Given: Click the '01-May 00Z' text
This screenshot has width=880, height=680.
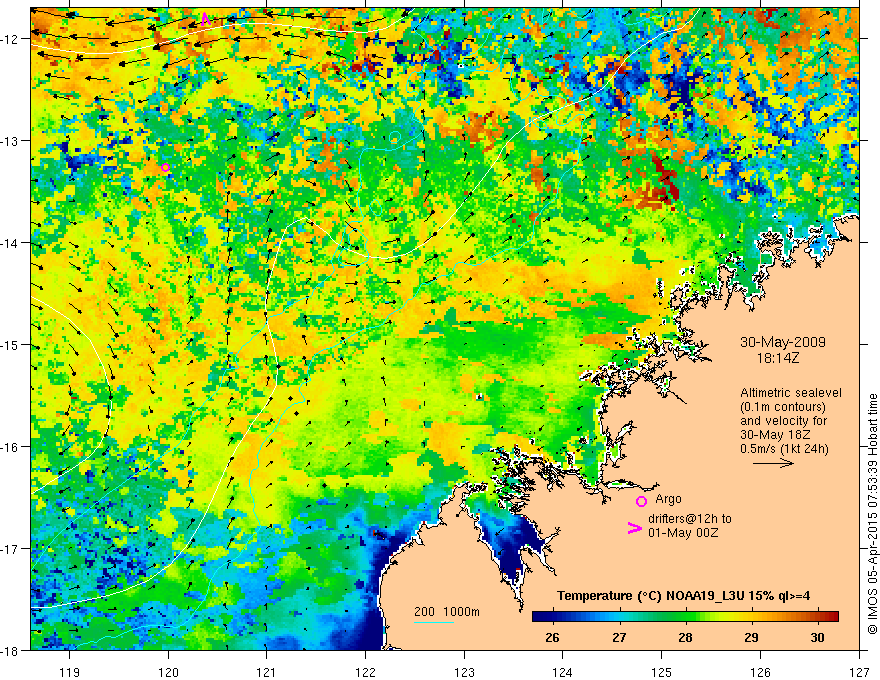Looking at the screenshot, I should coord(683,532).
